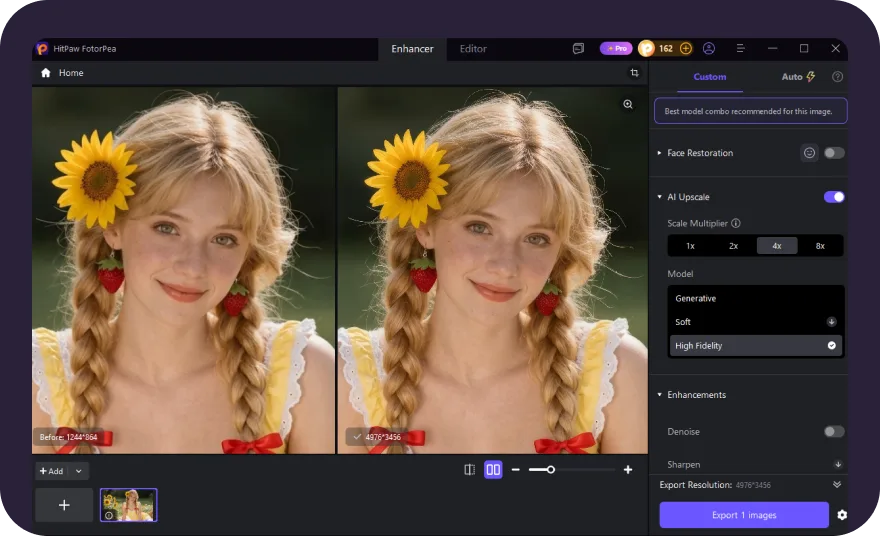Image resolution: width=880 pixels, height=536 pixels.
Task: Expand Export Resolution double chevron
Action: pyautogui.click(x=837, y=484)
